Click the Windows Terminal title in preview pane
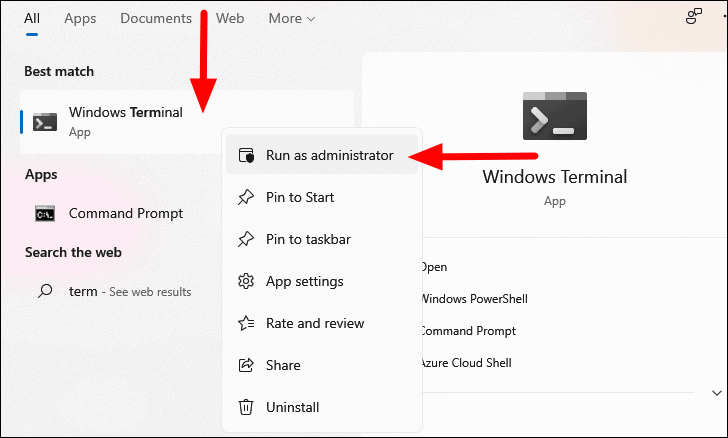Viewport: 728px width, 438px height. click(x=555, y=177)
